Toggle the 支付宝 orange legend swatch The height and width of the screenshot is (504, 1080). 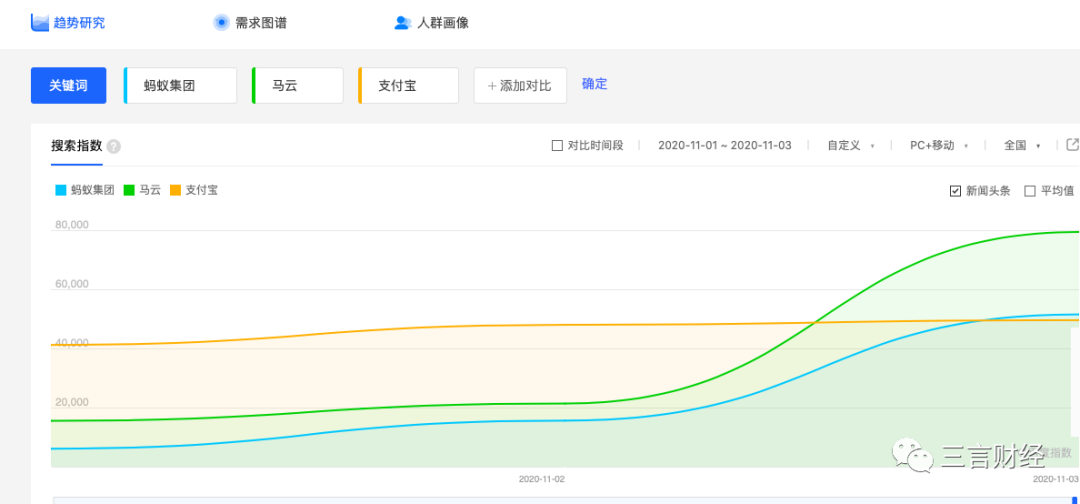click(176, 191)
